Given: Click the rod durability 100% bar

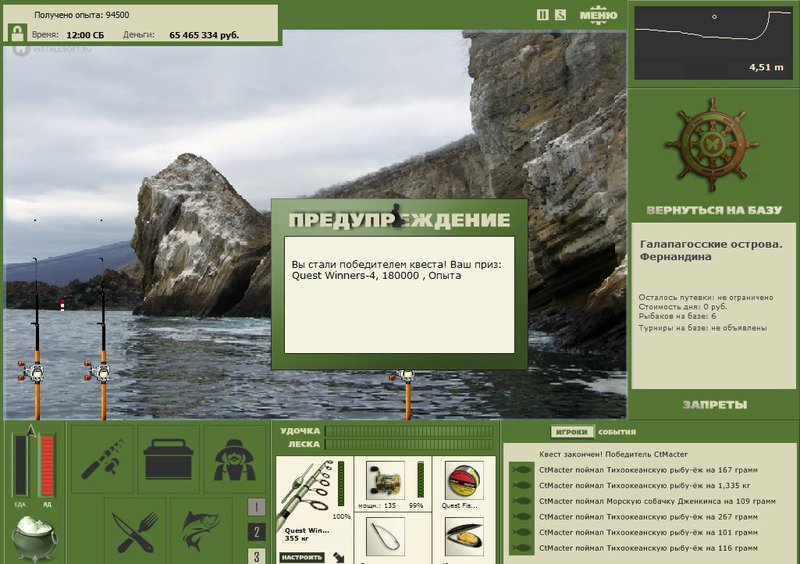Looking at the screenshot, I should pyautogui.click(x=341, y=484).
